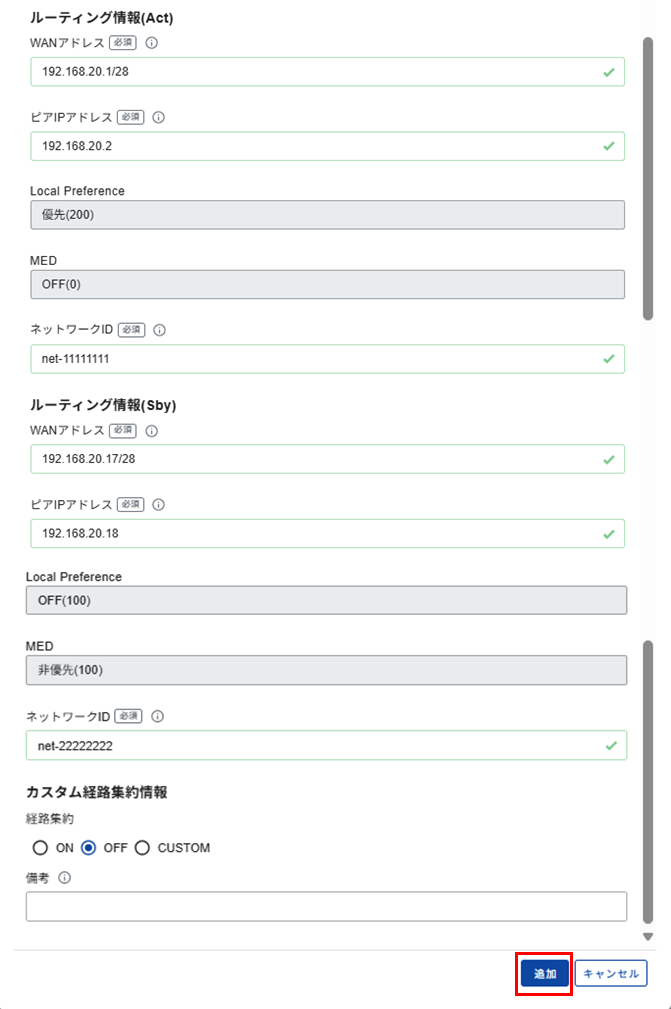Click info icon beside Act ピアIPアドレス

[158, 117]
